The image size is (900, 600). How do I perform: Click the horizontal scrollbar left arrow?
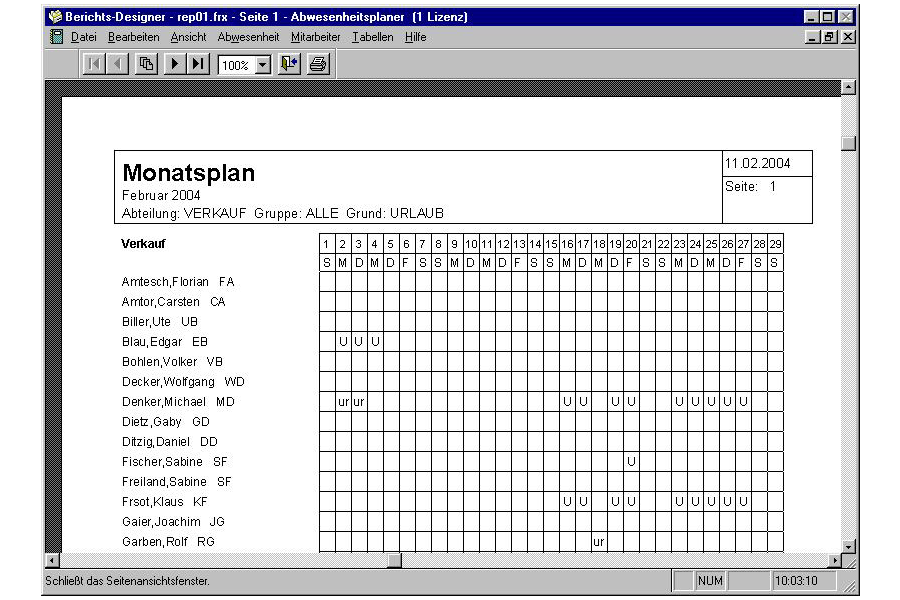tap(52, 560)
